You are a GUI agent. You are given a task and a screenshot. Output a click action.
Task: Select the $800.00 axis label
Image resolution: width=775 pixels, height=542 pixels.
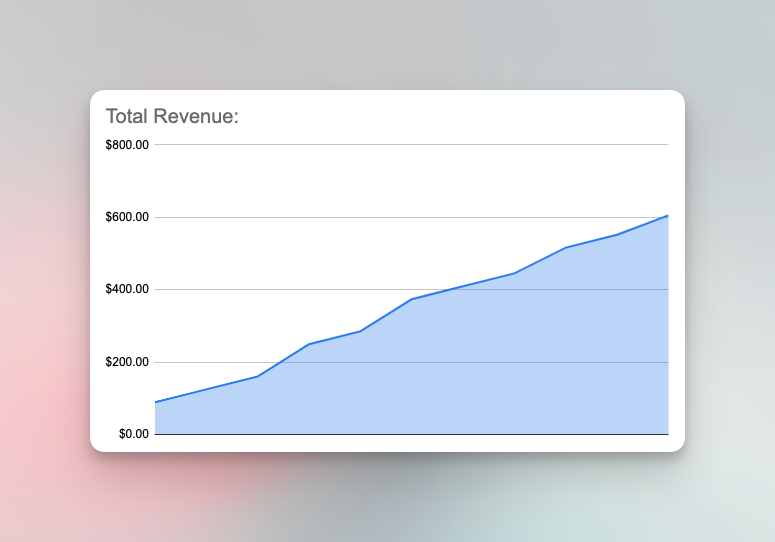127,145
